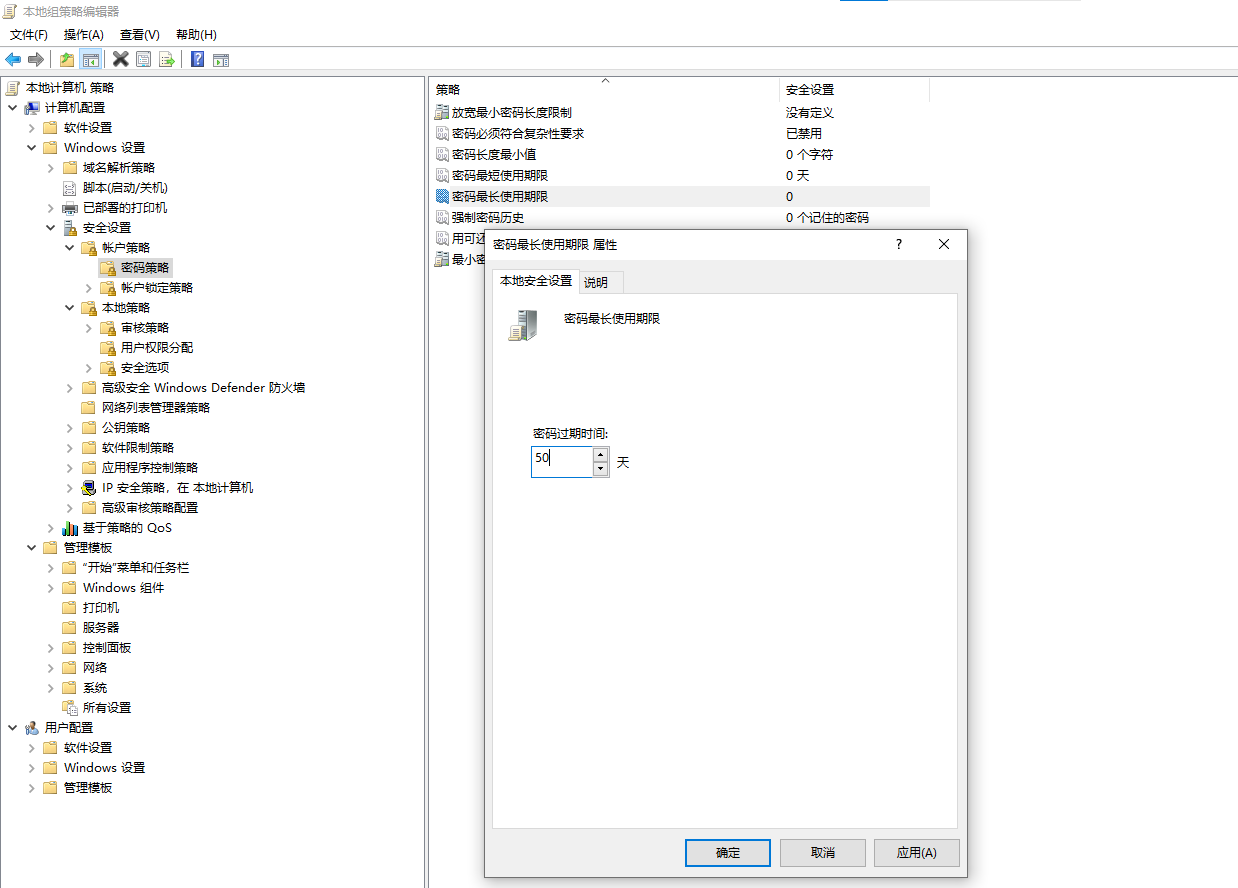Open the 文件(F) menu

tap(29, 34)
